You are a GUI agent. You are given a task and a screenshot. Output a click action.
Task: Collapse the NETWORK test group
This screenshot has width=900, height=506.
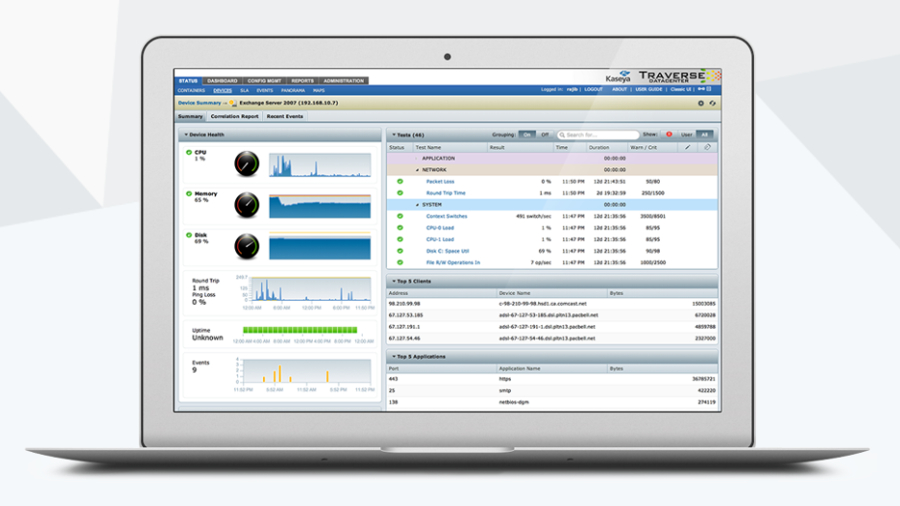(417, 170)
